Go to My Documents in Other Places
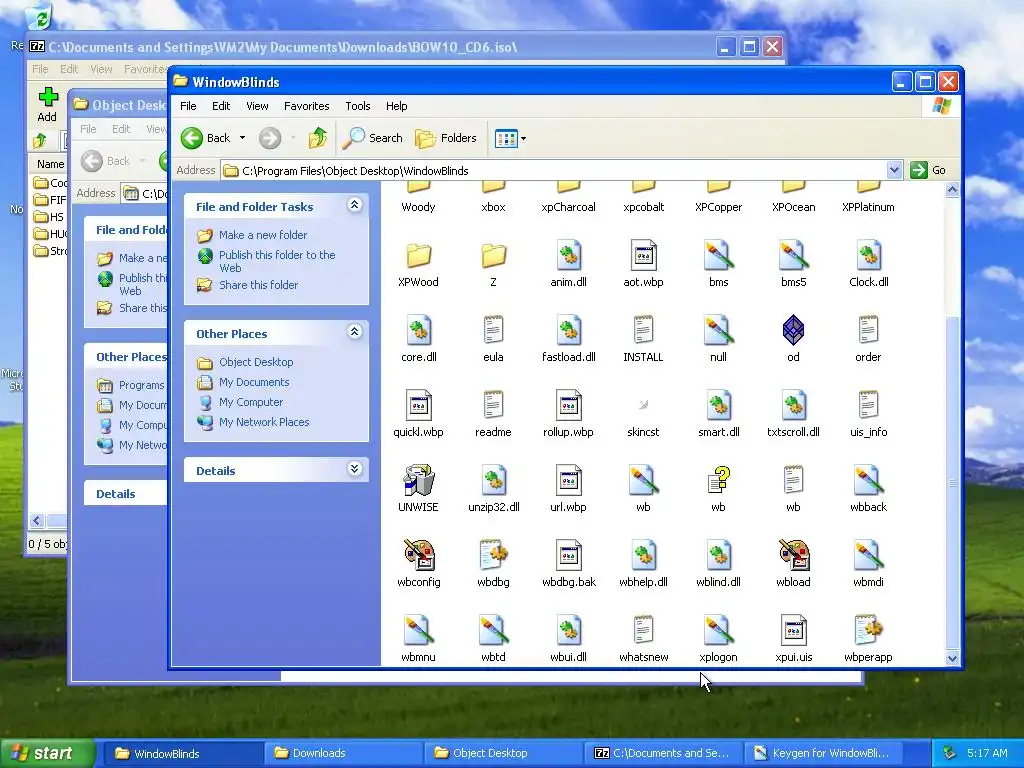 pyautogui.click(x=254, y=382)
